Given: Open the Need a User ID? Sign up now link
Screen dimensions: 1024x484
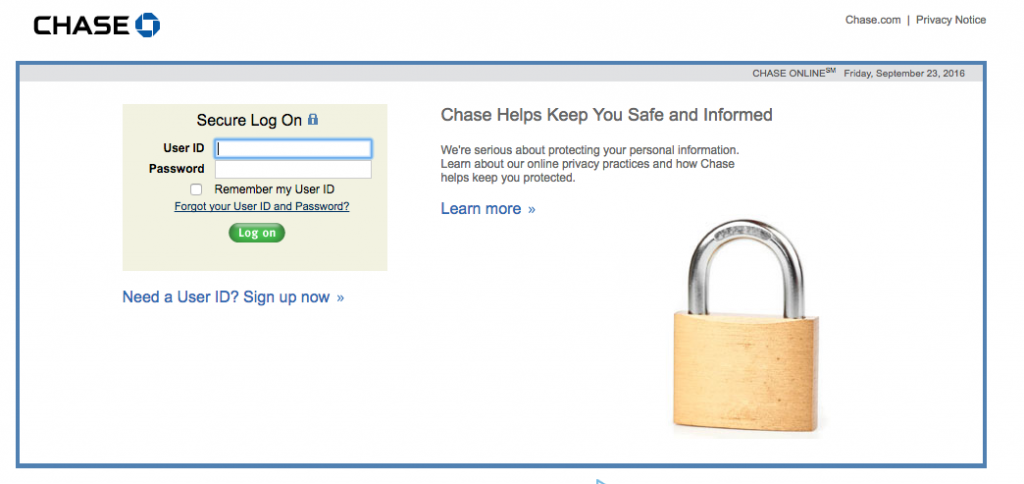Looking at the screenshot, I should (233, 297).
